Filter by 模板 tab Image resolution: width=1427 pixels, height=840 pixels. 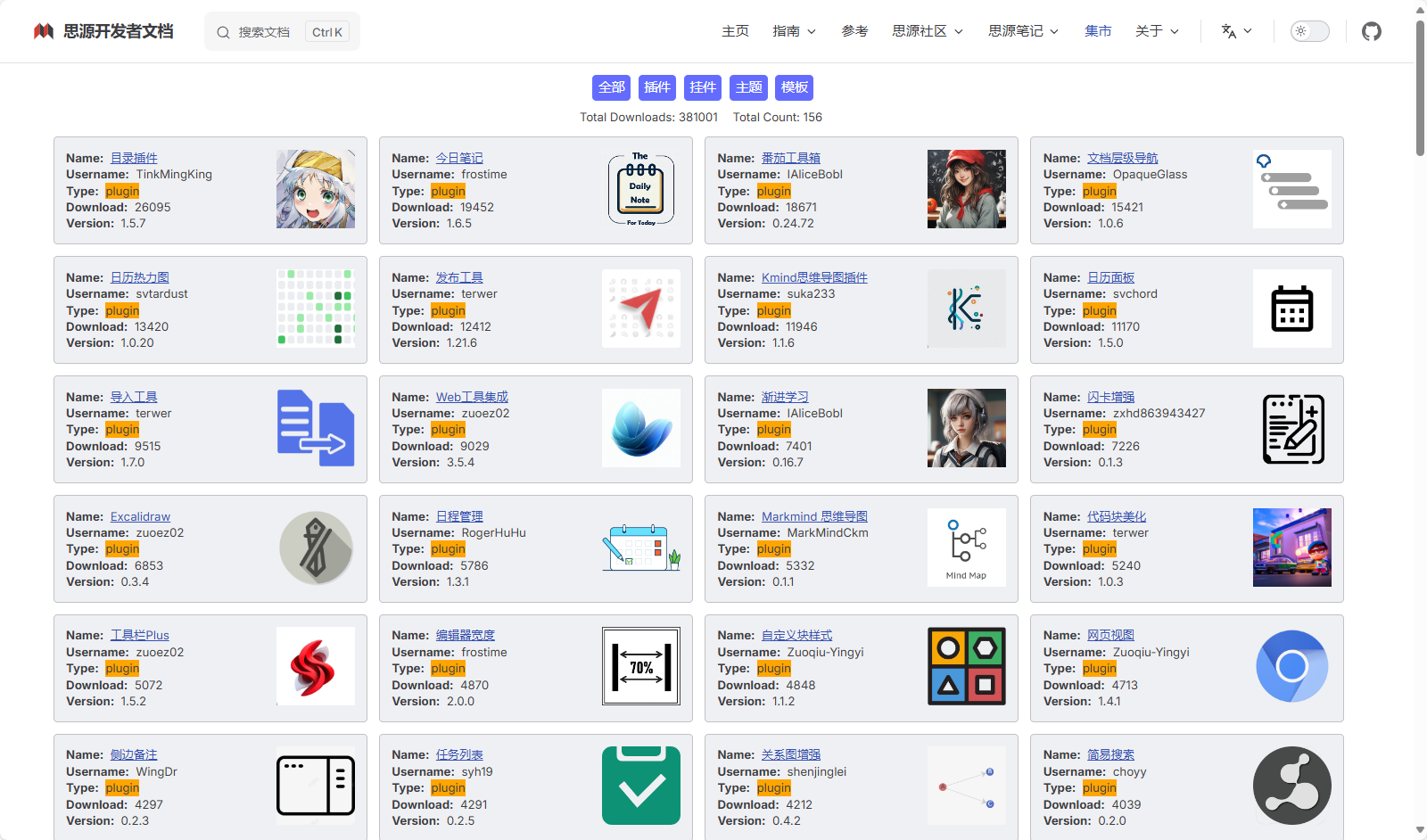click(x=795, y=87)
